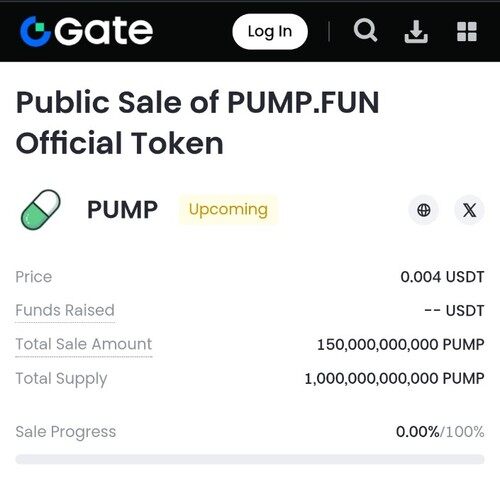This screenshot has width=500, height=501.
Task: Click the Gate logo
Action: [x=86, y=31]
